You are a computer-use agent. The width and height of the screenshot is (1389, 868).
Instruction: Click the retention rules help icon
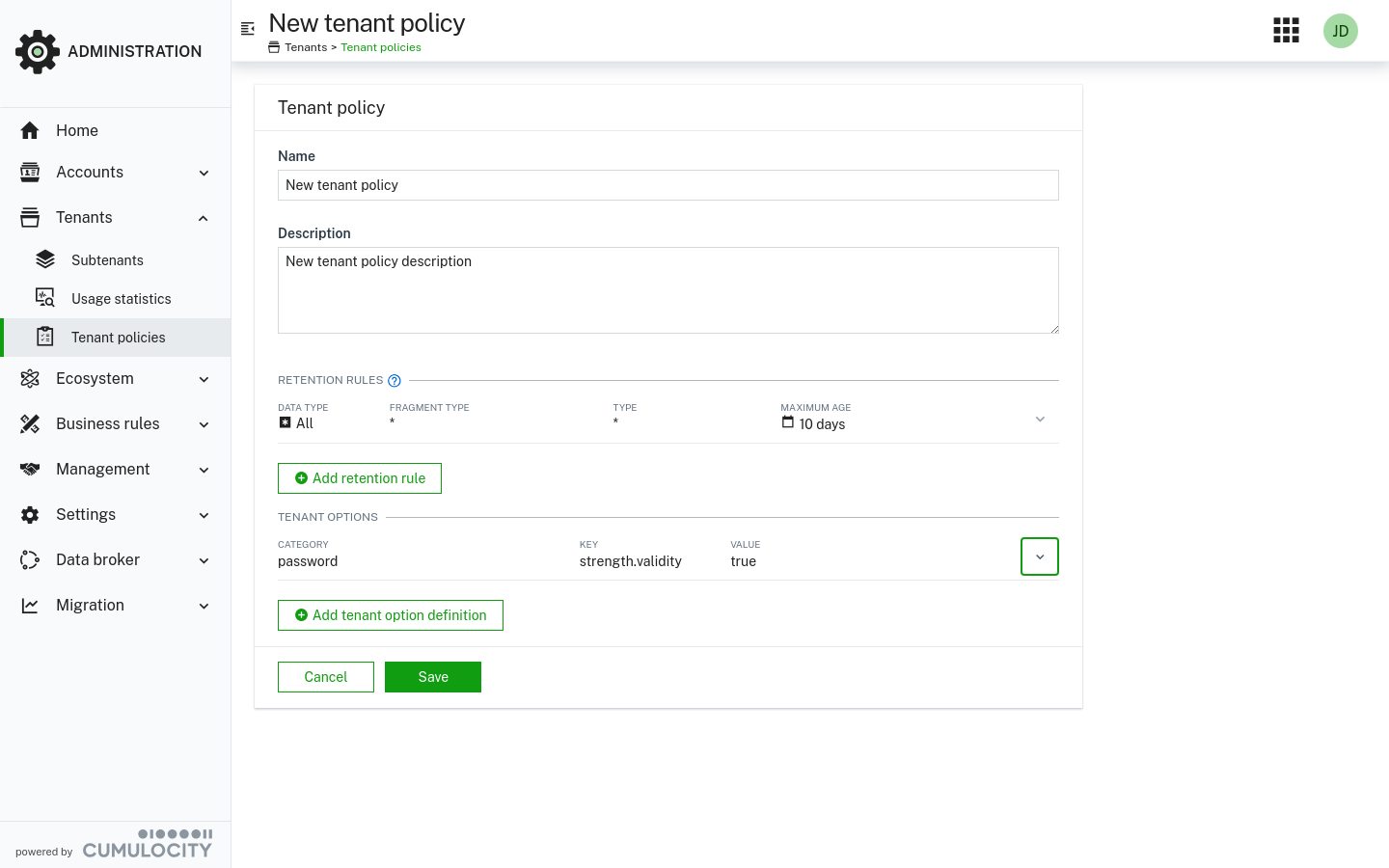pyautogui.click(x=395, y=381)
